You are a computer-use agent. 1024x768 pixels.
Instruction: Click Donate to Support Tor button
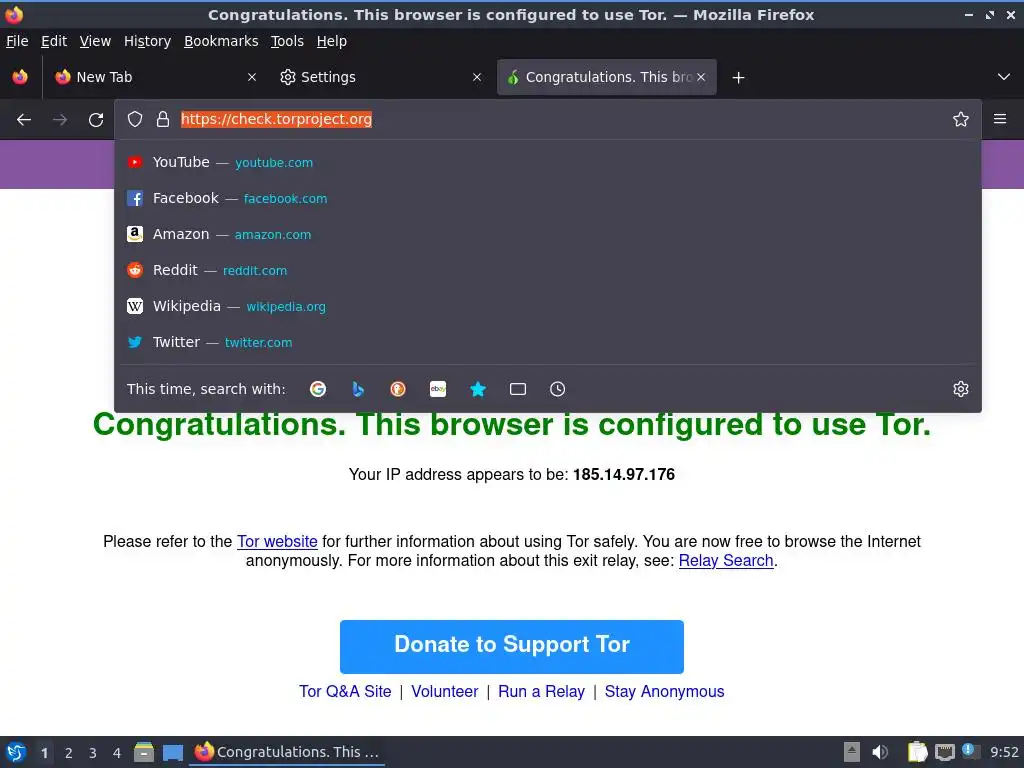tap(511, 647)
